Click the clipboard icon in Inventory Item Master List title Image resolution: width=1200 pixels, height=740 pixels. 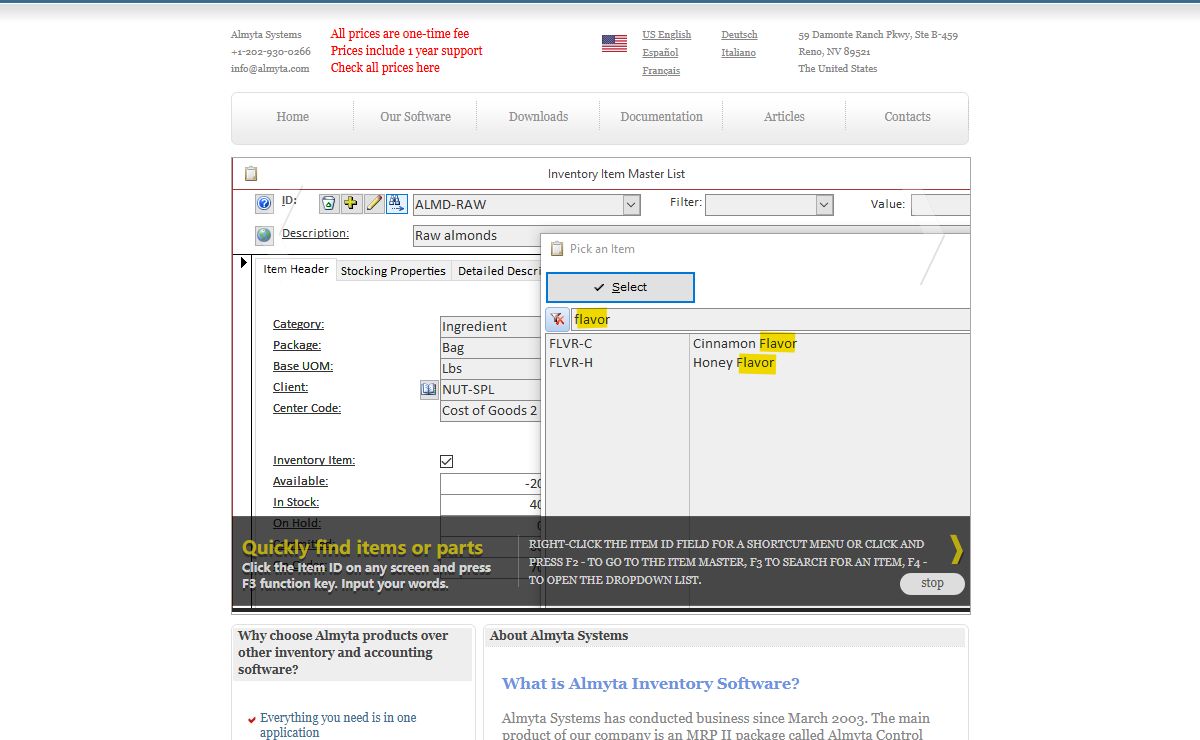coord(251,174)
